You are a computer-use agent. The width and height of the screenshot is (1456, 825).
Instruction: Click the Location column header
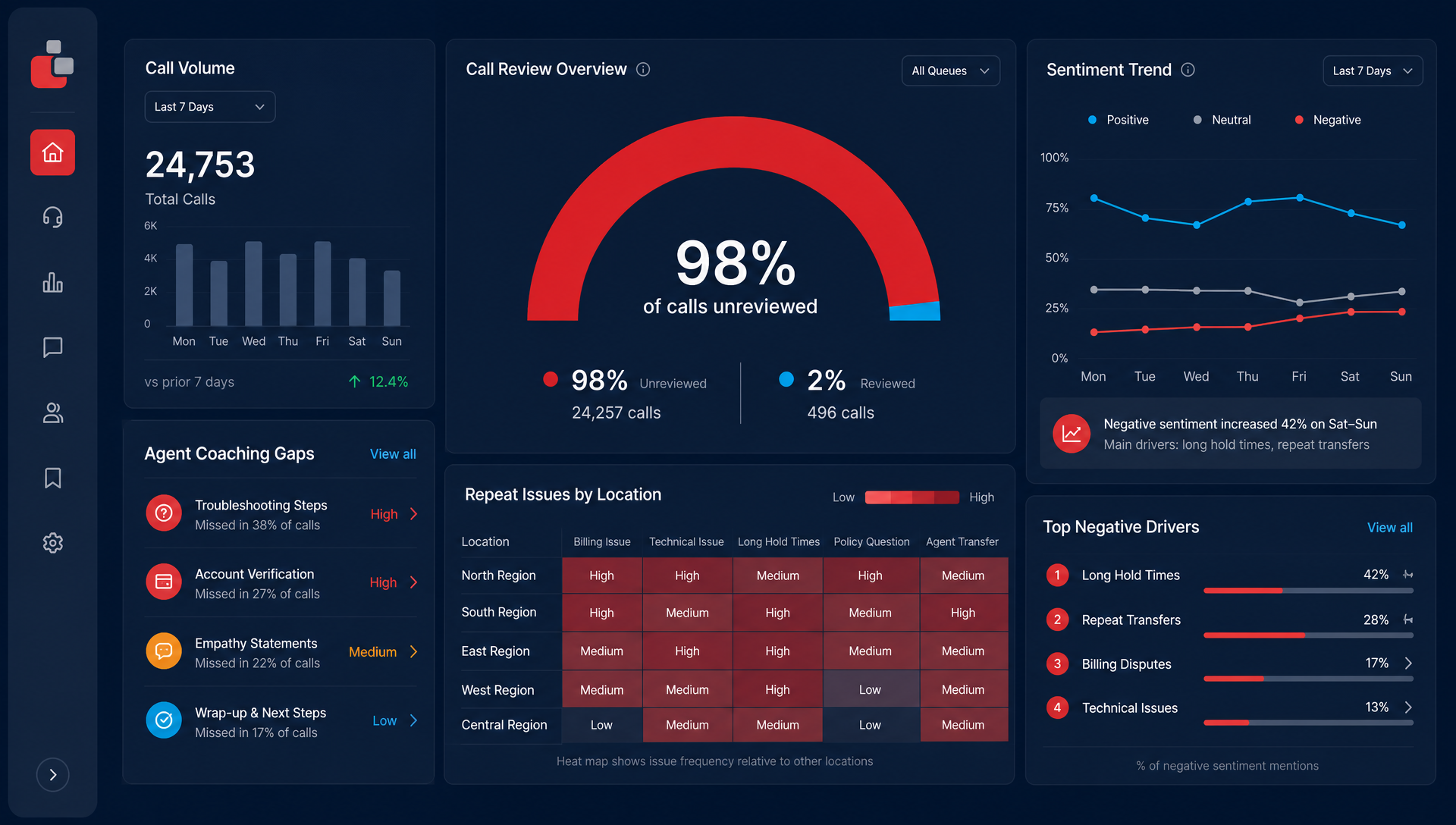tap(485, 541)
